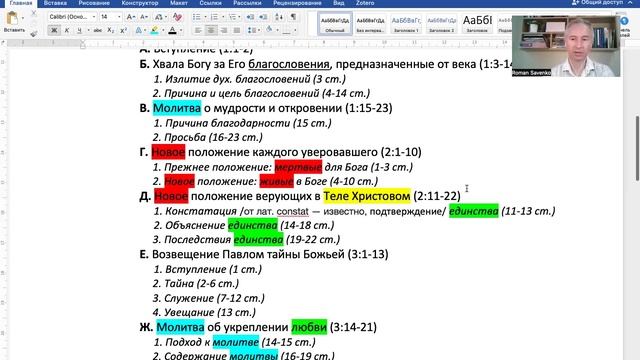
Task: Open the Zotero ribbon tab
Action: tap(365, 3)
